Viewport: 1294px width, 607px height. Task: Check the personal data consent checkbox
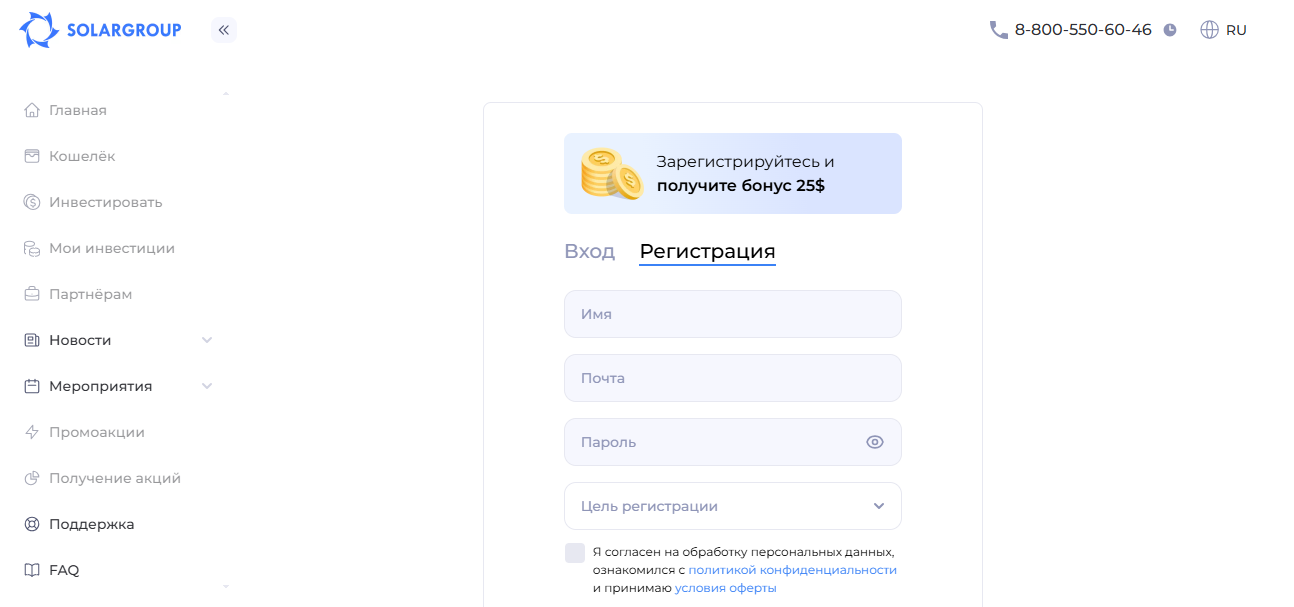575,553
